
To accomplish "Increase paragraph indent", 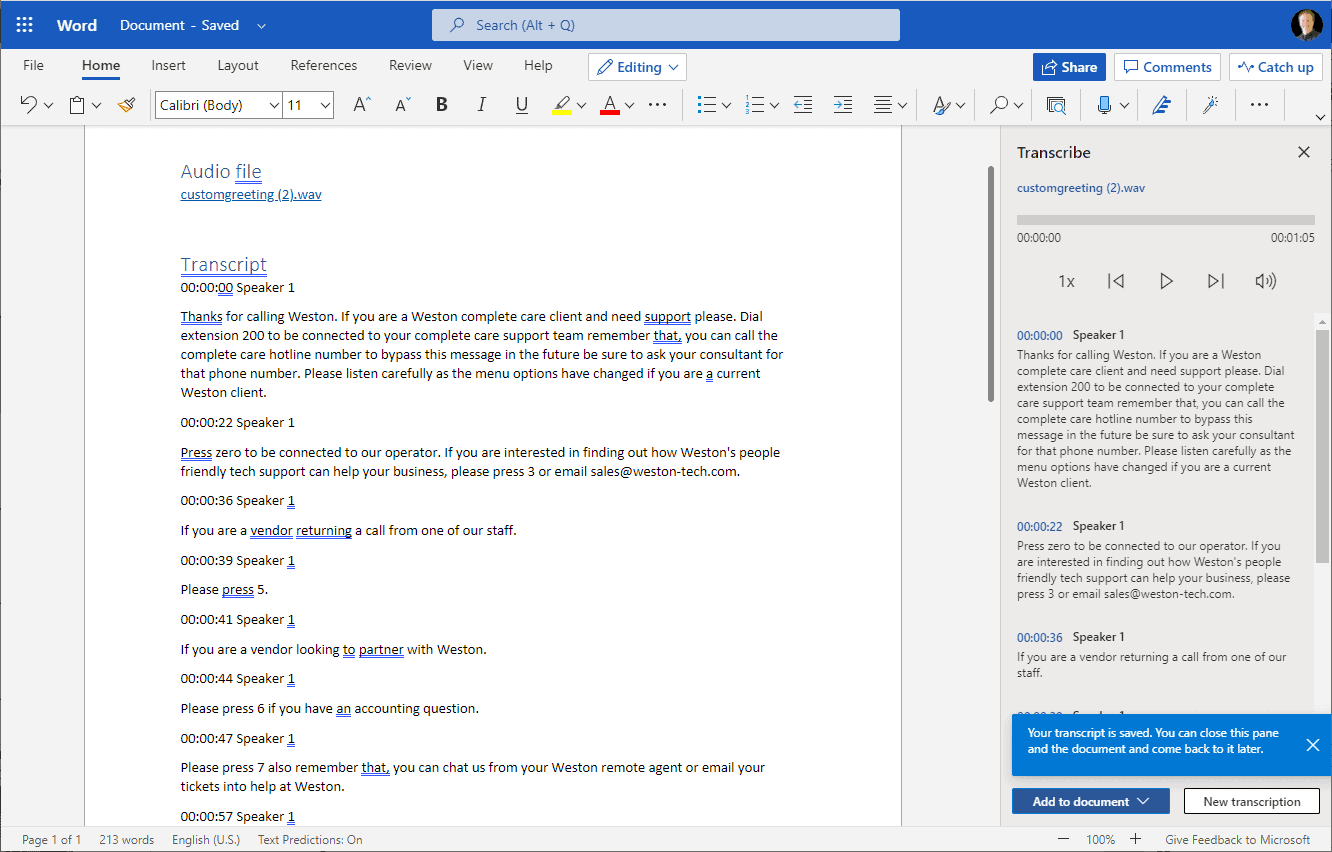I will [843, 104].
